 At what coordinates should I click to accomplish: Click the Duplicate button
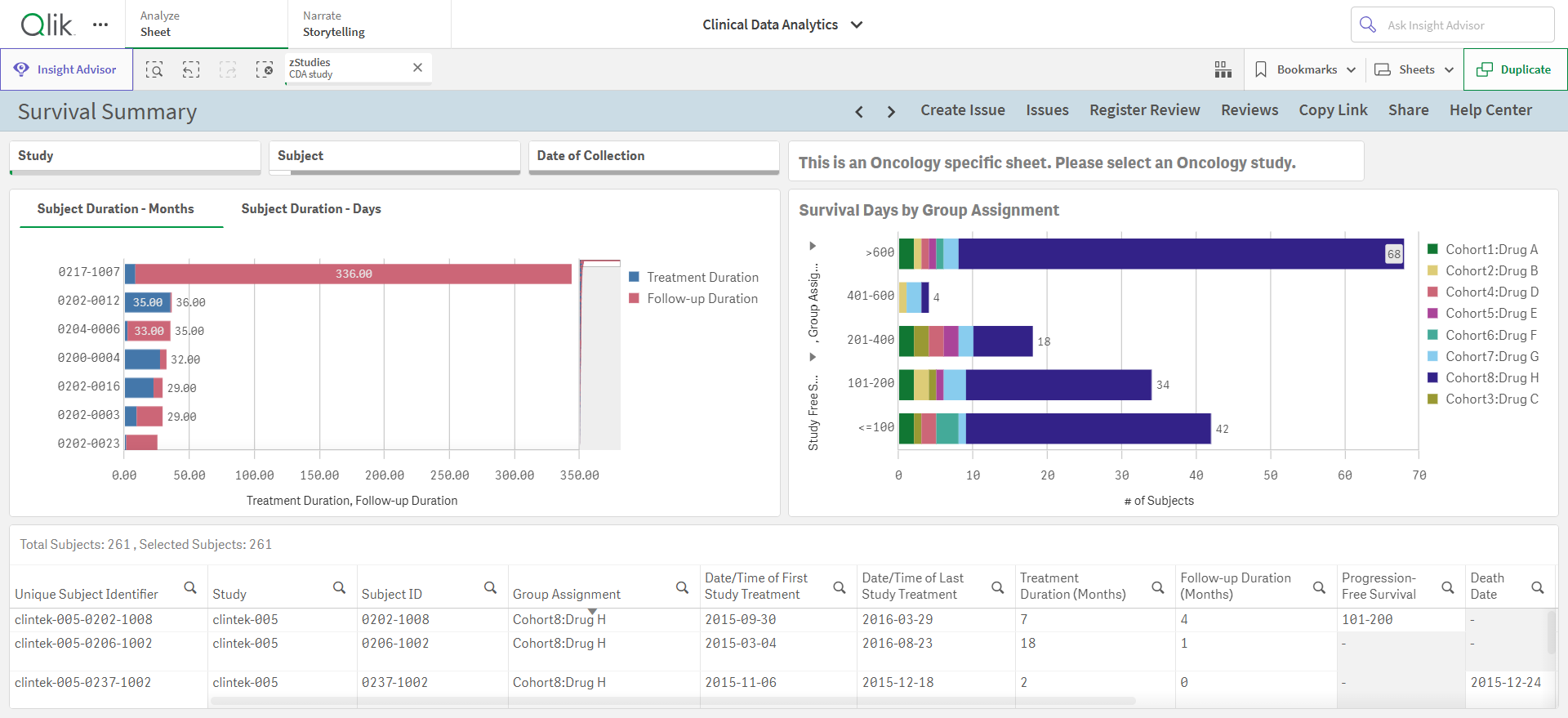[1515, 69]
